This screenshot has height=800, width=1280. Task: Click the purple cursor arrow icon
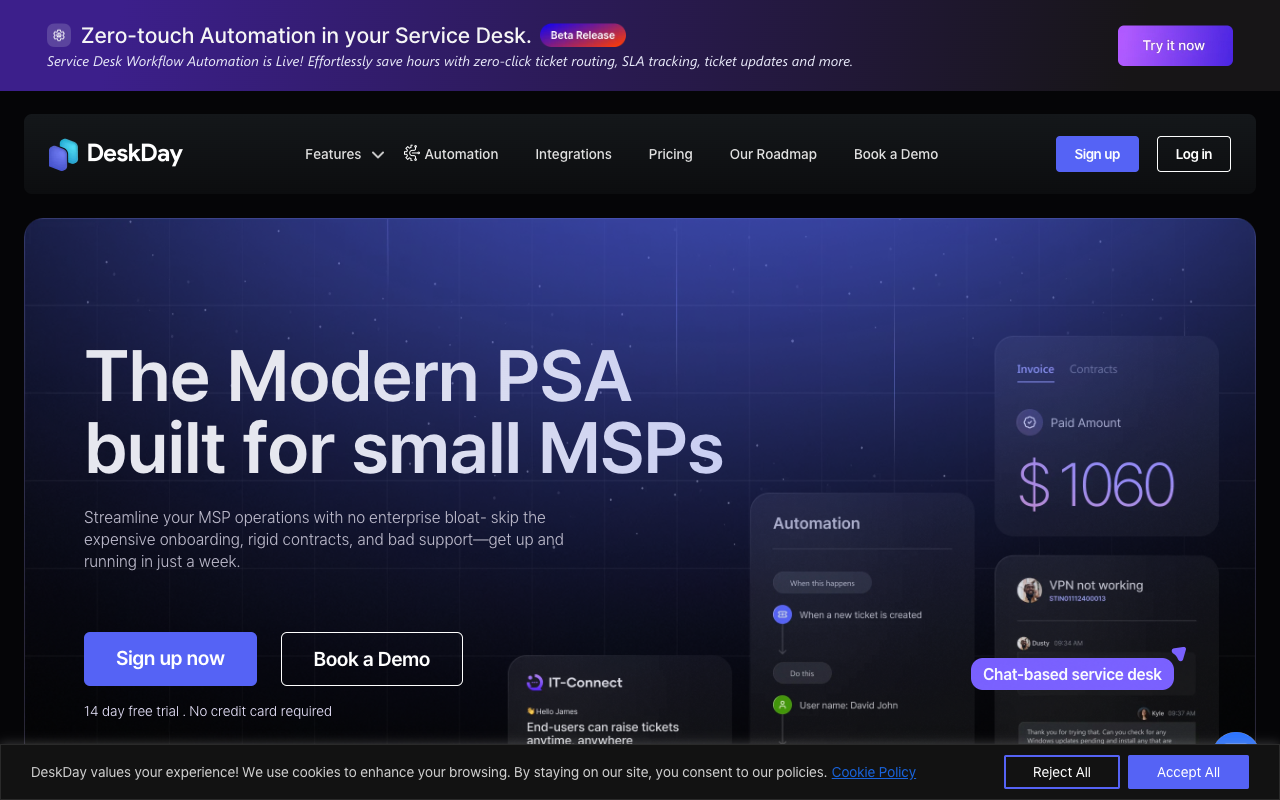pos(1179,653)
